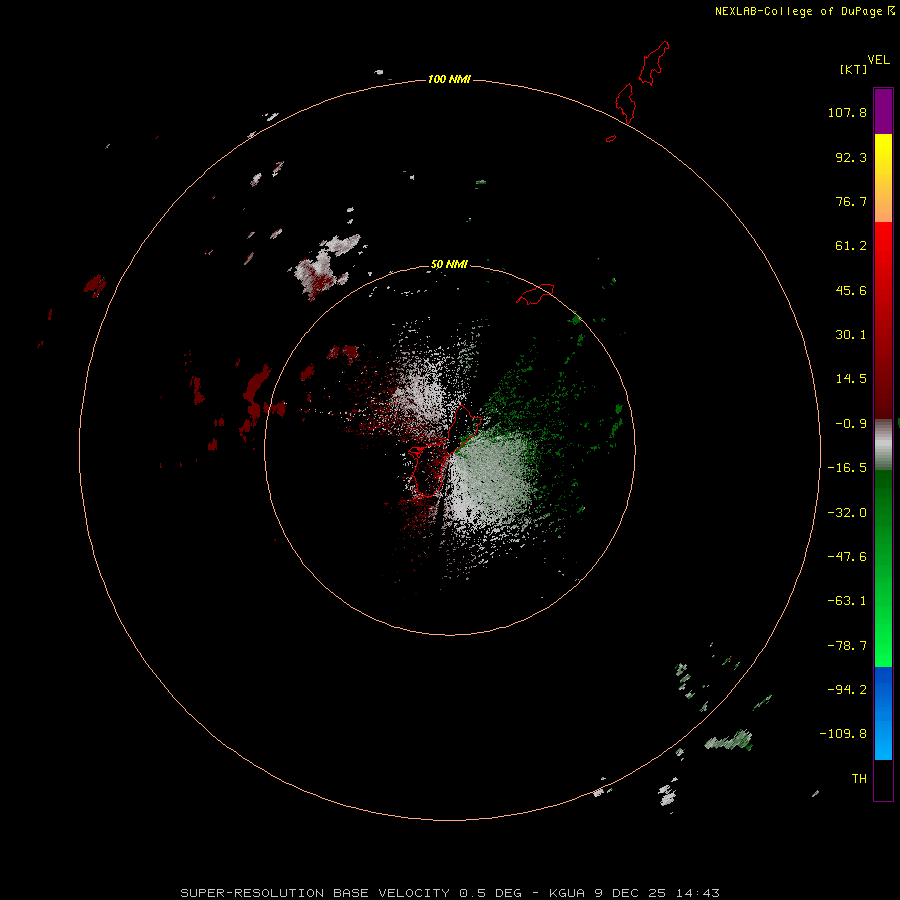Screen dimensions: 900x900
Task: Click the 92.3 velocity scale value
Action: pyautogui.click(x=851, y=157)
